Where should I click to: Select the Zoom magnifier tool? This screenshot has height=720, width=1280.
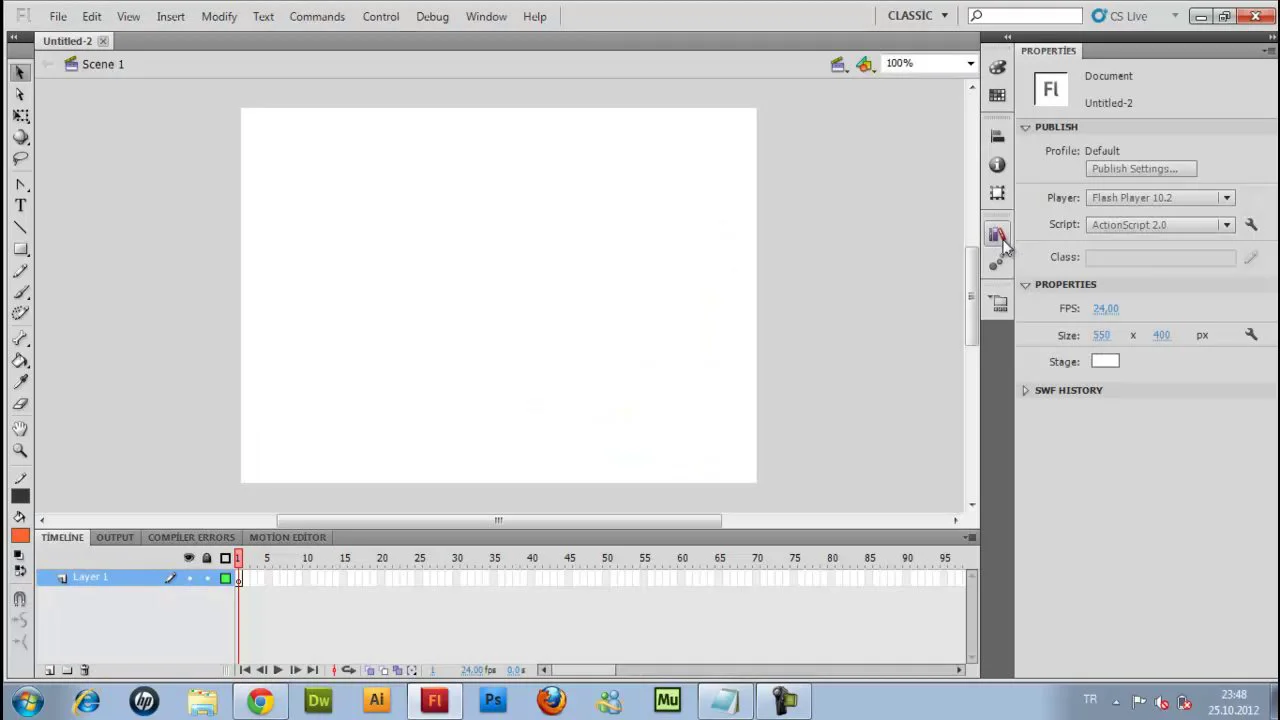20,451
